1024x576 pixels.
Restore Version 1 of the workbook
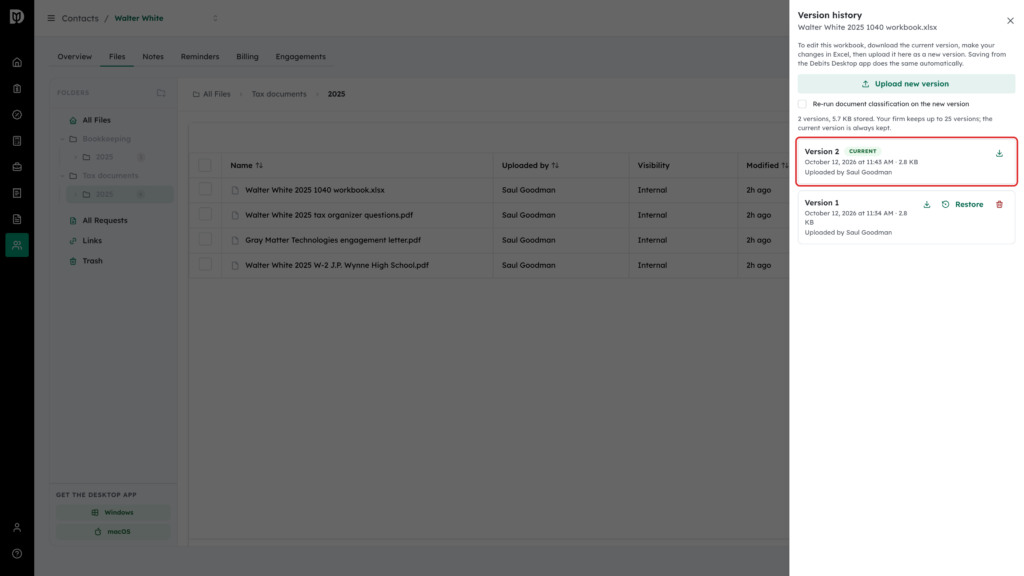click(x=963, y=204)
